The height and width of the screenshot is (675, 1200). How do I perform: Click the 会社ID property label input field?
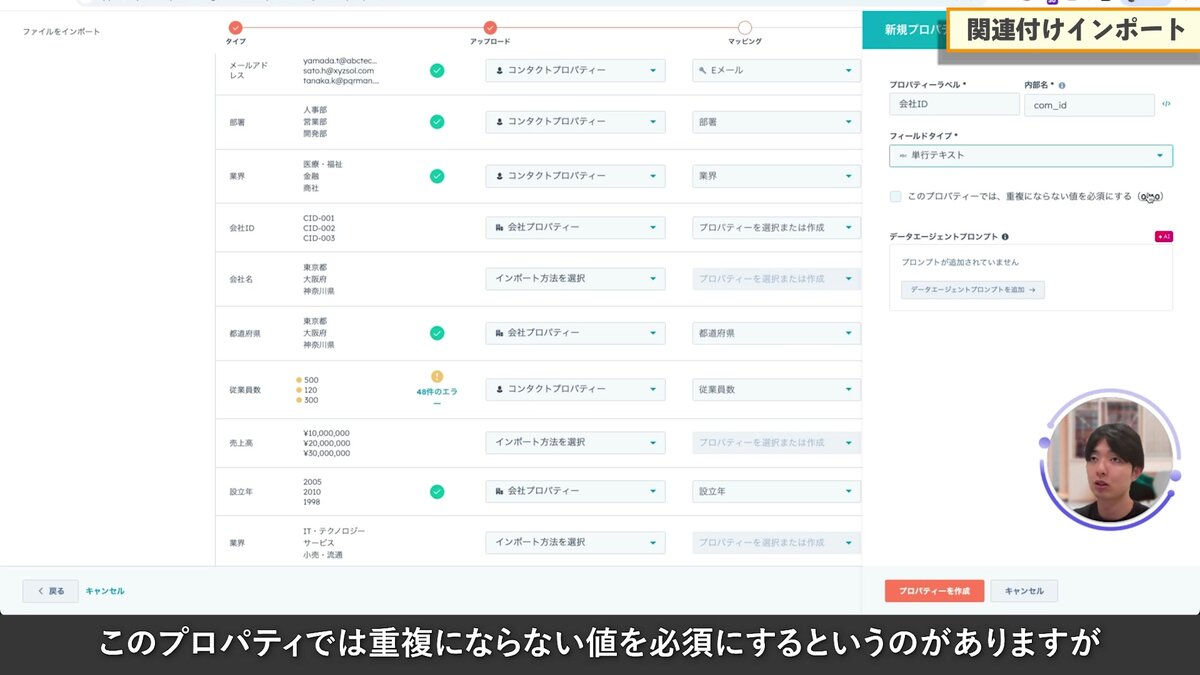(x=953, y=104)
